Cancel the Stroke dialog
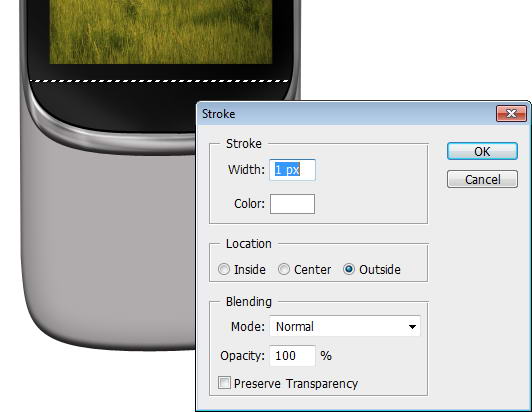Screen dimensions: 532x412 pyautogui.click(x=482, y=179)
